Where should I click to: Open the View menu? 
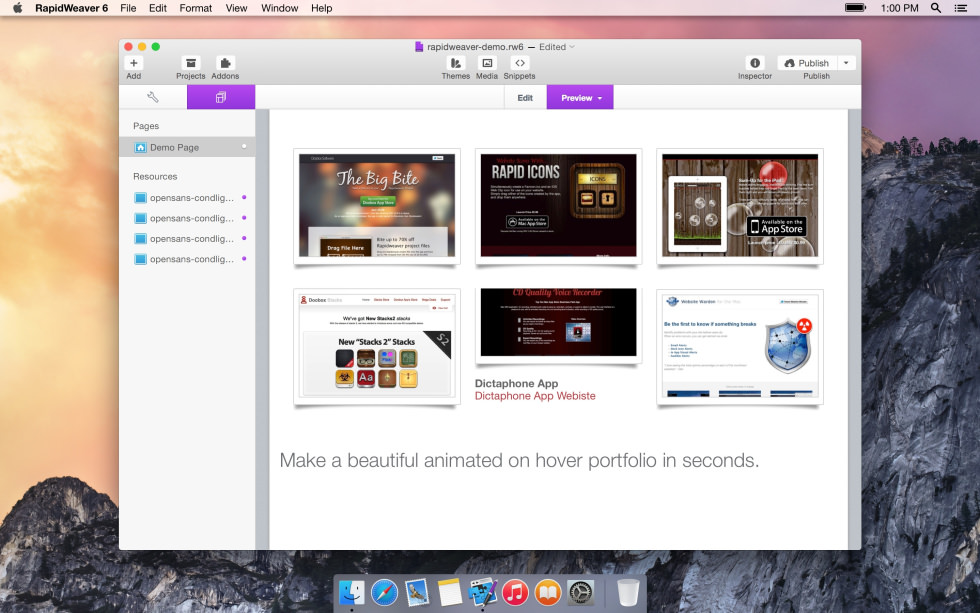click(x=236, y=8)
